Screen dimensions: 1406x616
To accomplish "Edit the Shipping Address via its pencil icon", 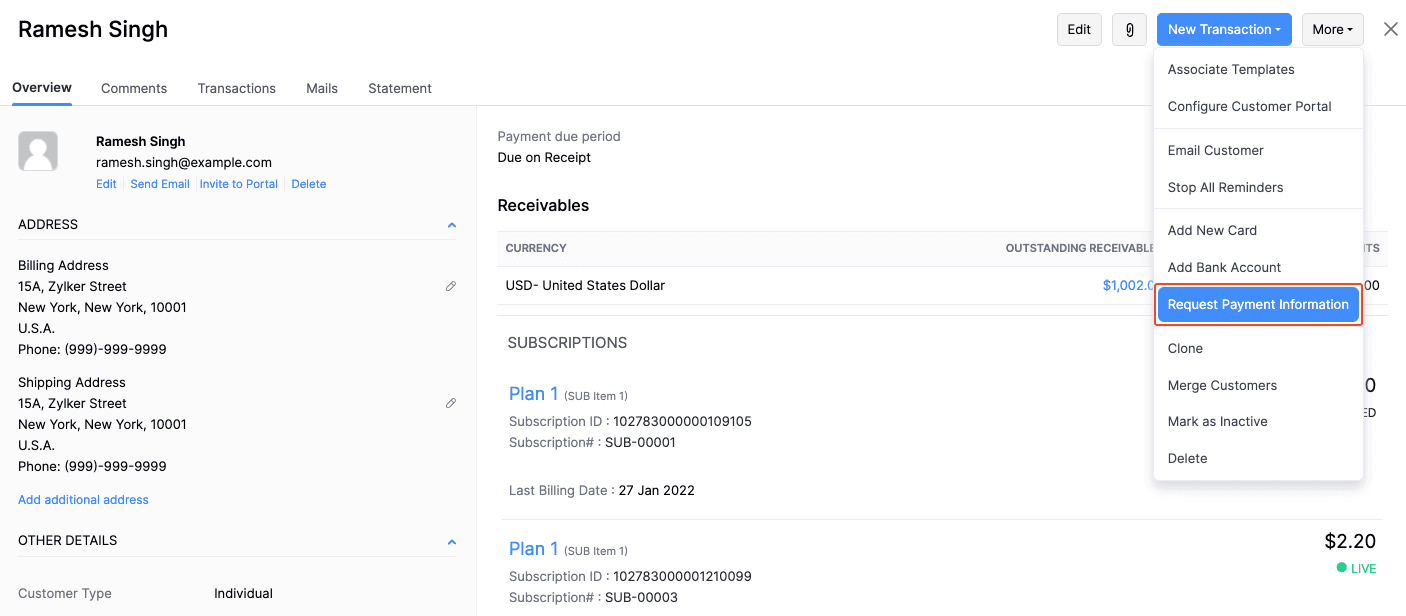I will click(x=451, y=402).
